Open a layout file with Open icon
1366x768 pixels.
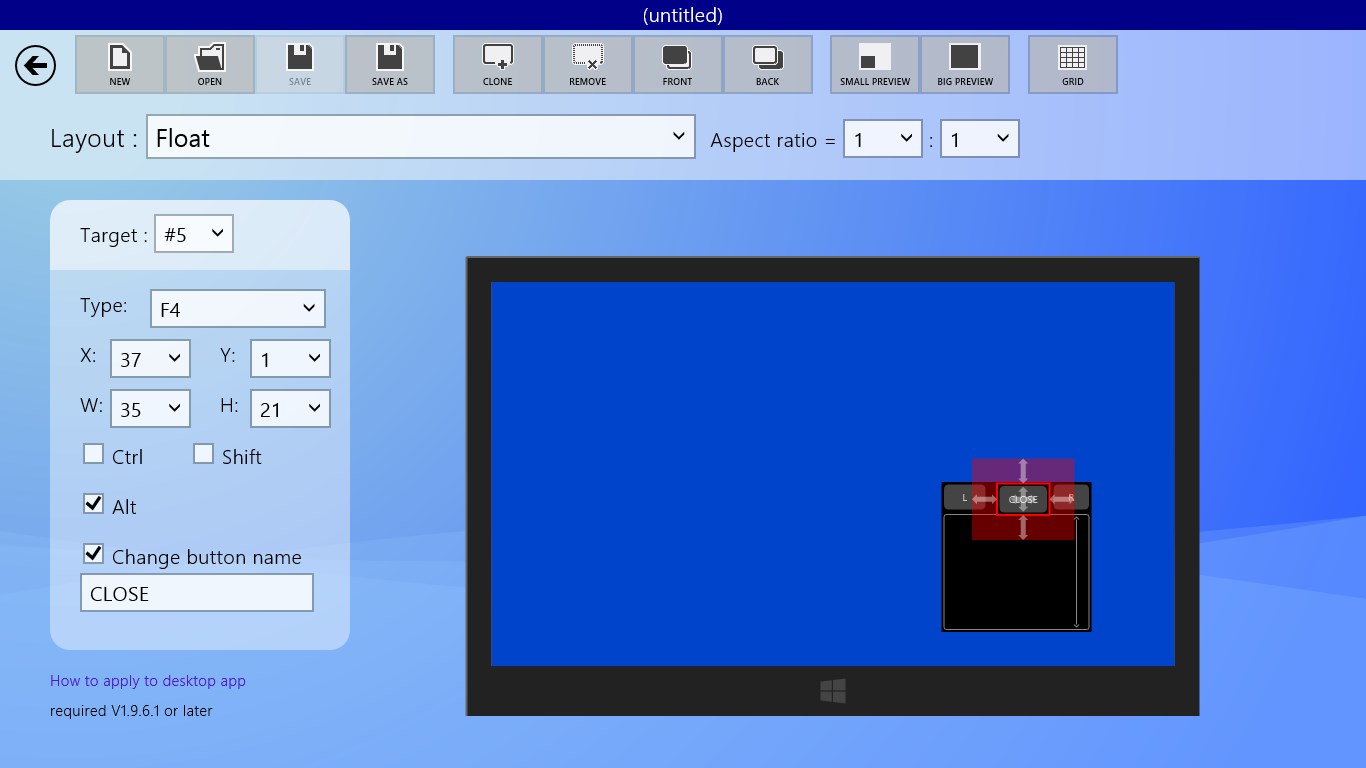[x=210, y=65]
